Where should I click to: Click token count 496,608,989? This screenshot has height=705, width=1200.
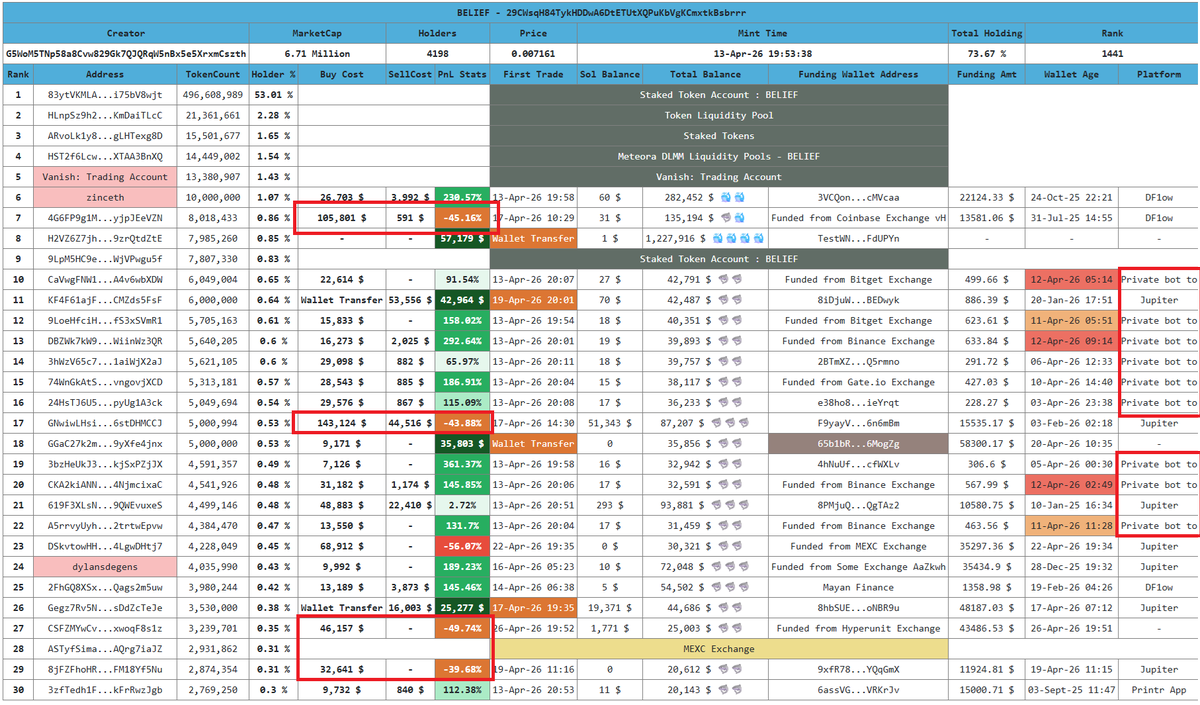click(213, 95)
